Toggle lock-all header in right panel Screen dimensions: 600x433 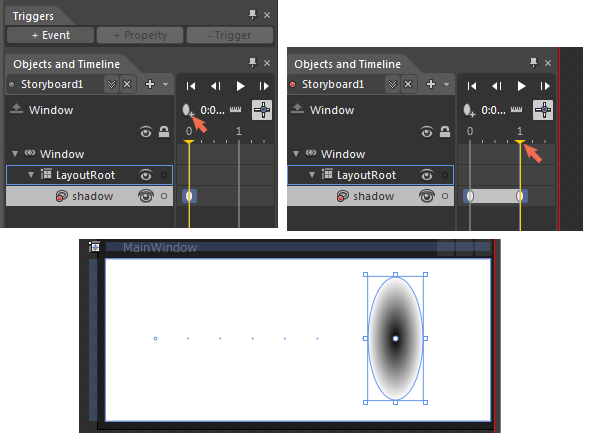(x=445, y=132)
